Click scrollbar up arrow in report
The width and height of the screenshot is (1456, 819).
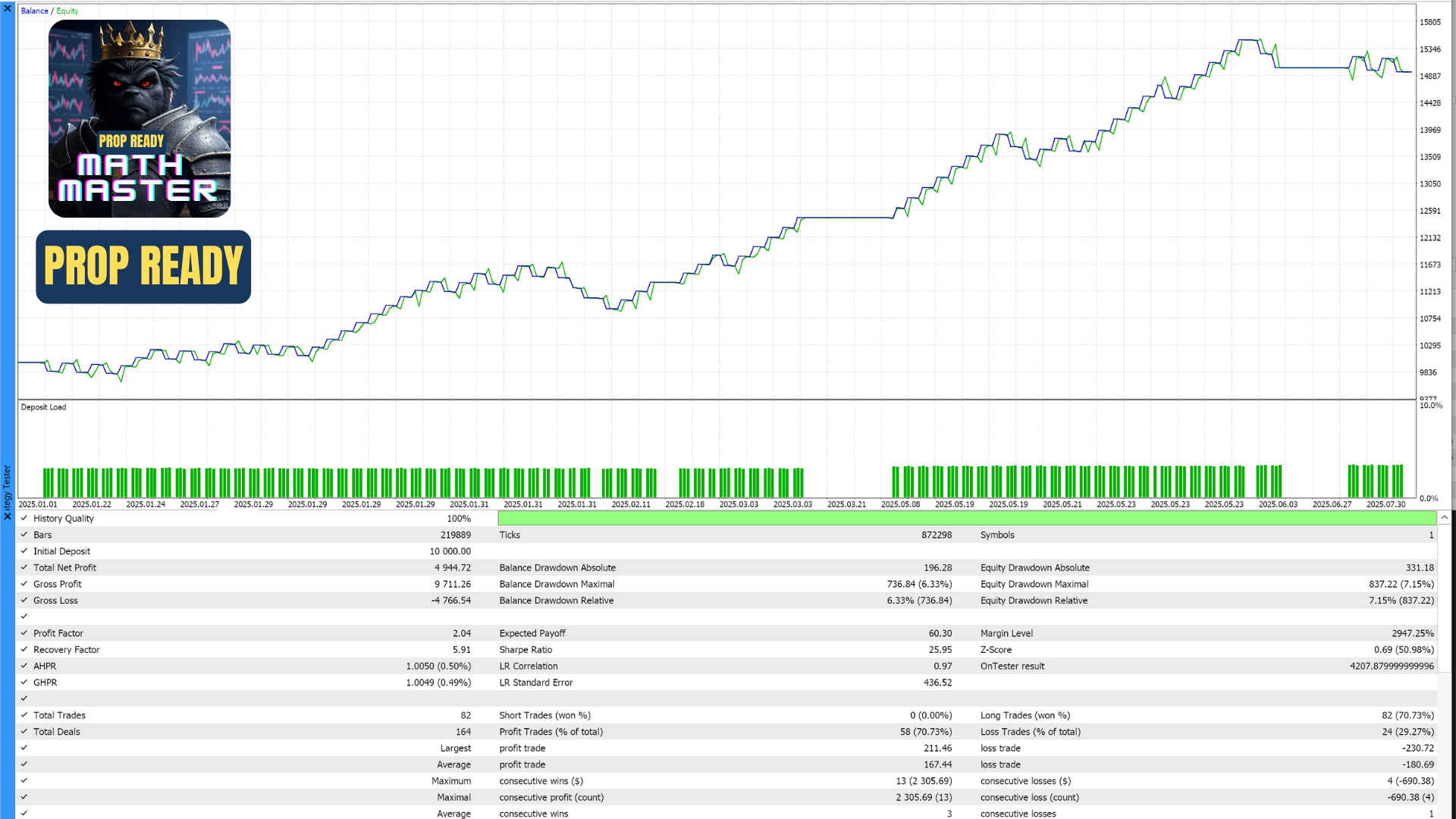point(1445,517)
